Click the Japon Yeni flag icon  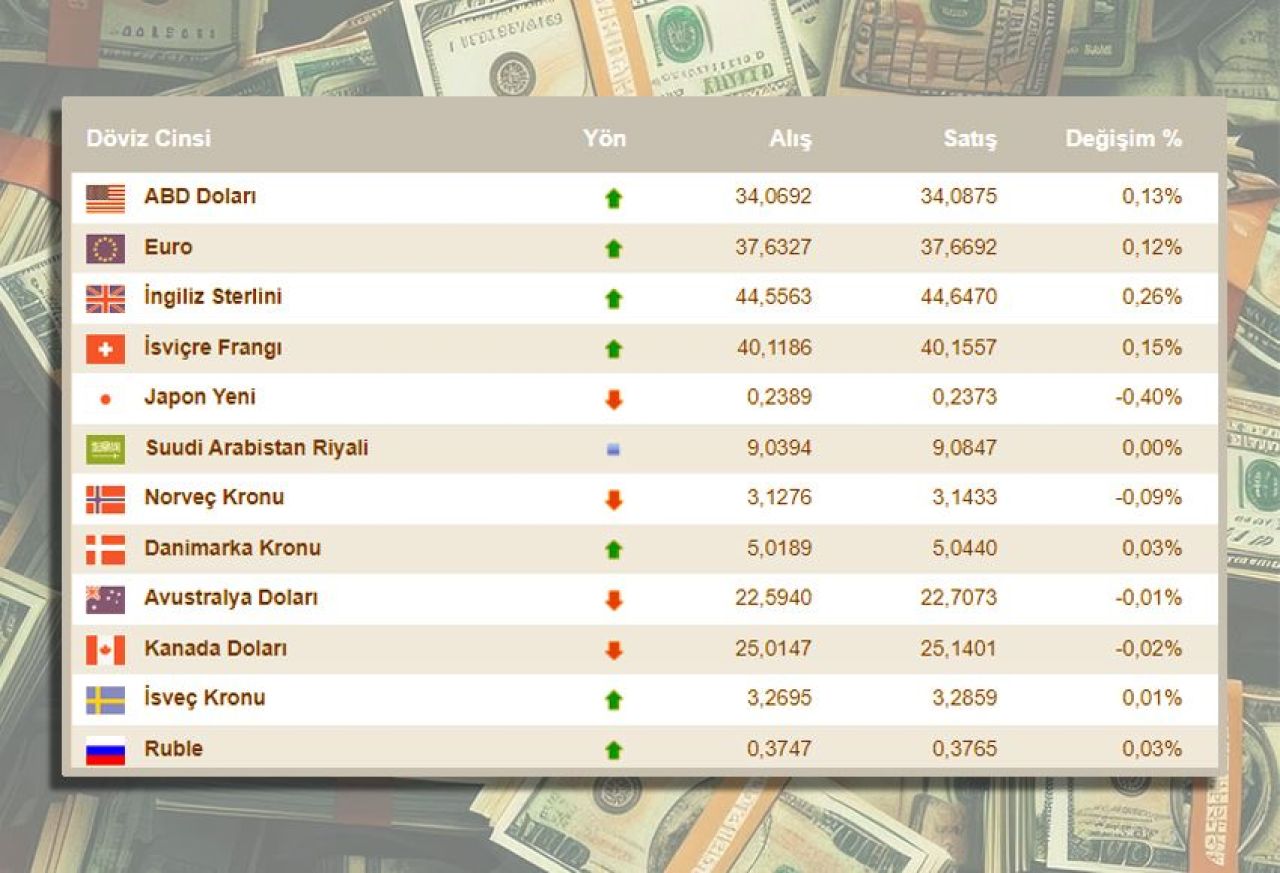[105, 399]
